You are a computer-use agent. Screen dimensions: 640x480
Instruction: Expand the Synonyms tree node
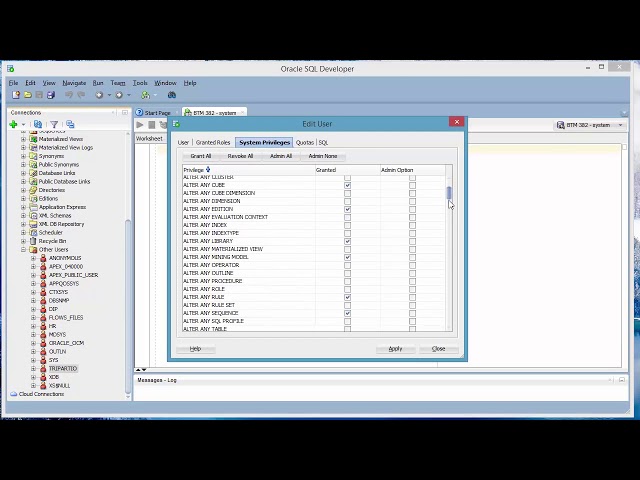[x=24, y=156]
